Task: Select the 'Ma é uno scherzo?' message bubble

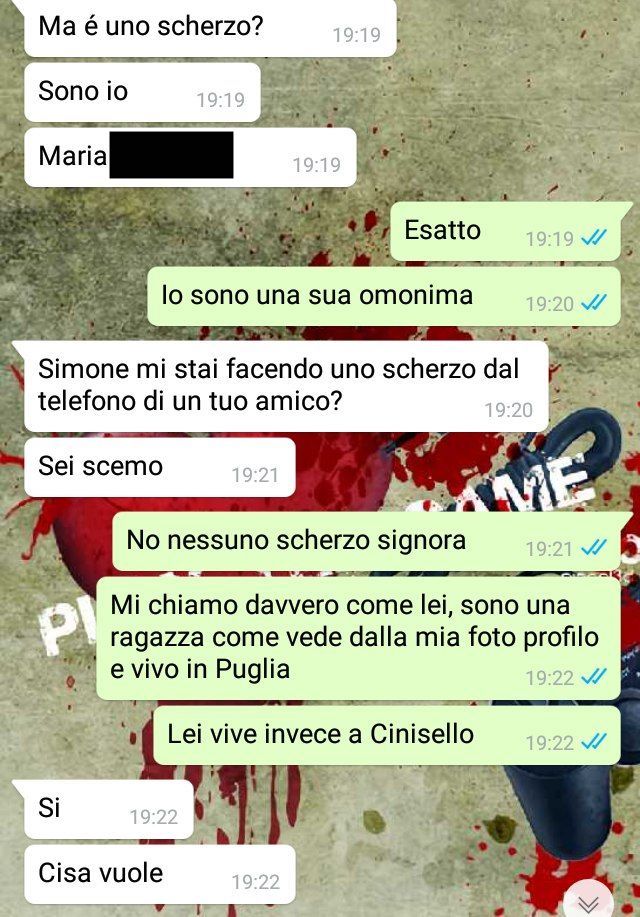Action: tap(211, 27)
